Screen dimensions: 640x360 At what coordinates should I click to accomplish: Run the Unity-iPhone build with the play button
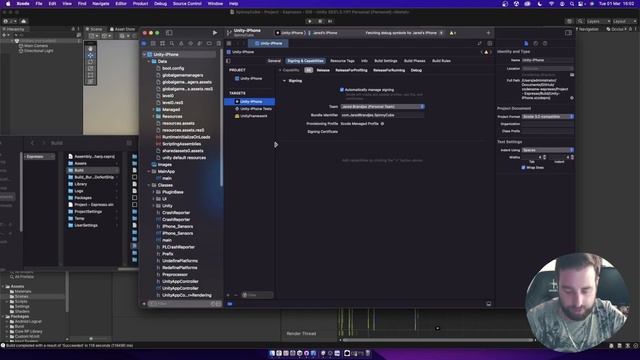tap(215, 33)
